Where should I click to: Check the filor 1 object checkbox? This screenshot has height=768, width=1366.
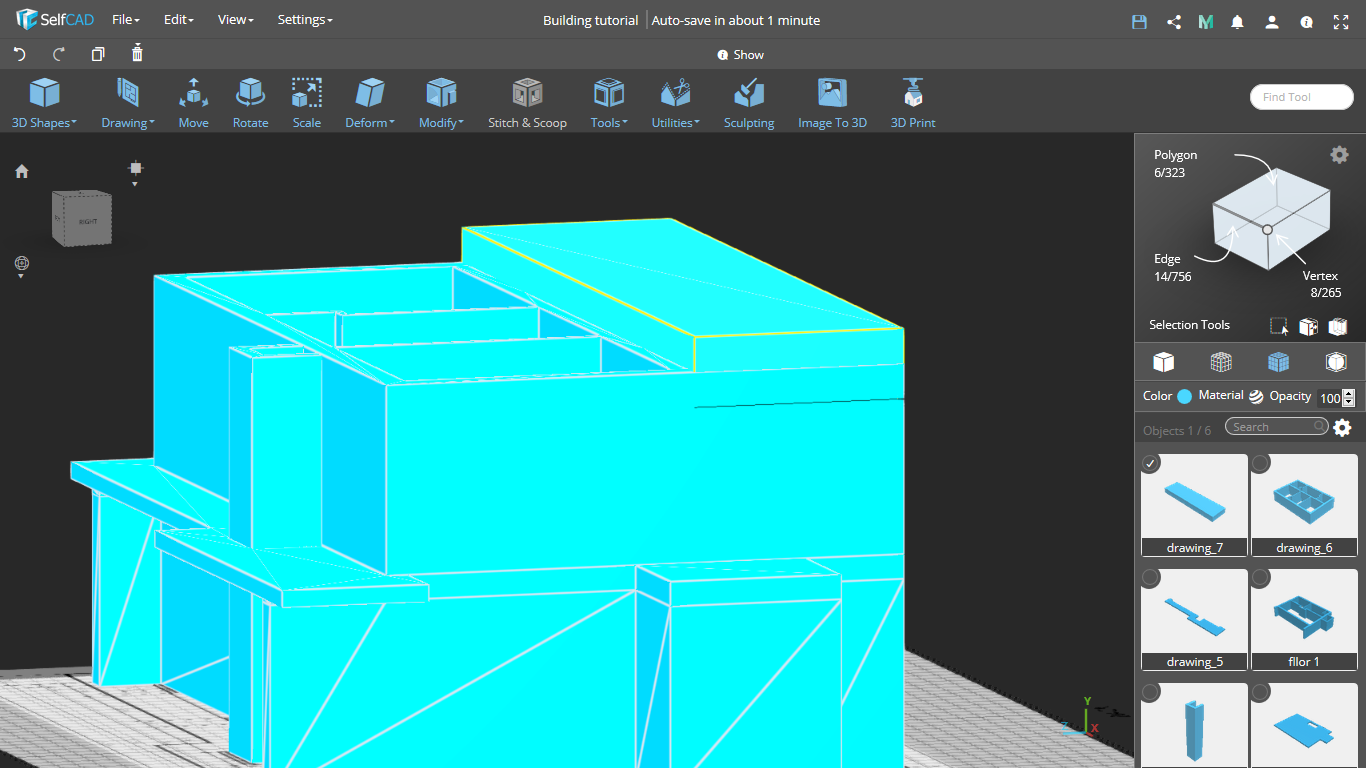[1261, 577]
